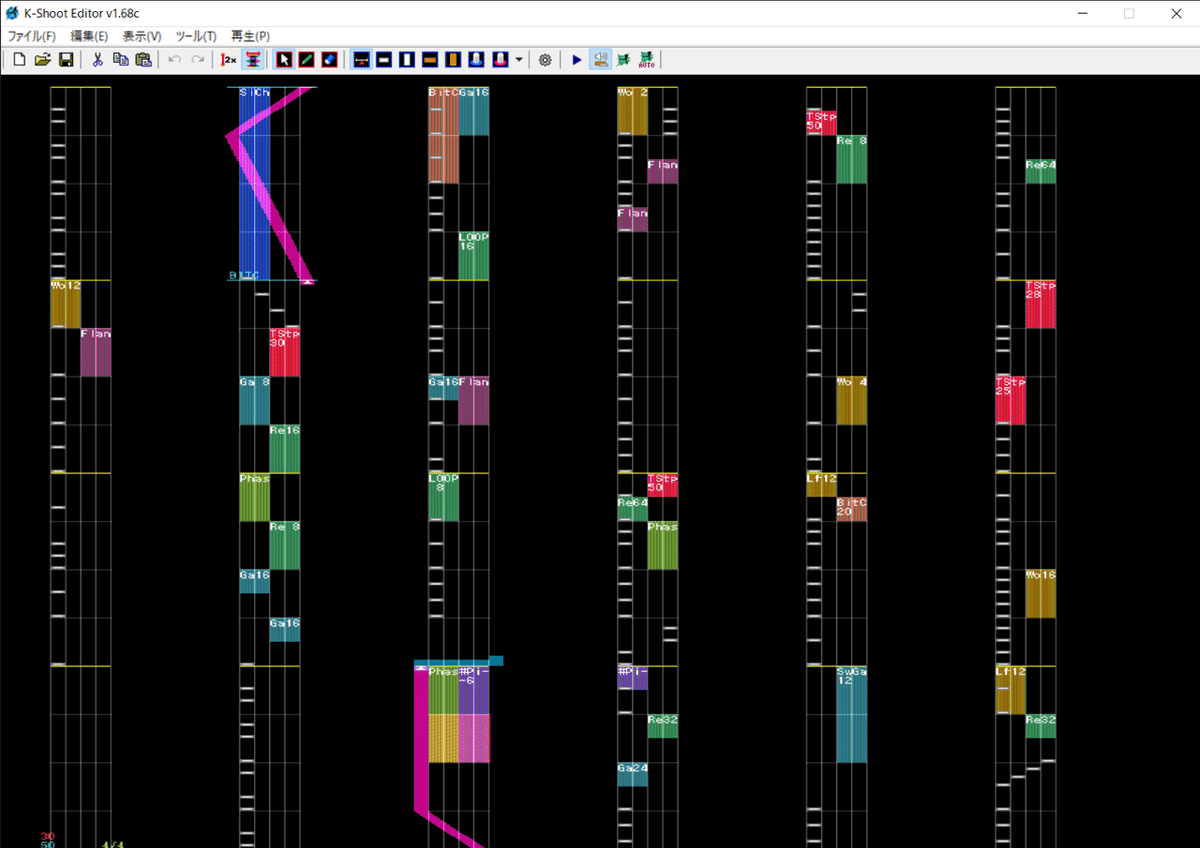
Task: Undo the last edit
Action: 175,60
